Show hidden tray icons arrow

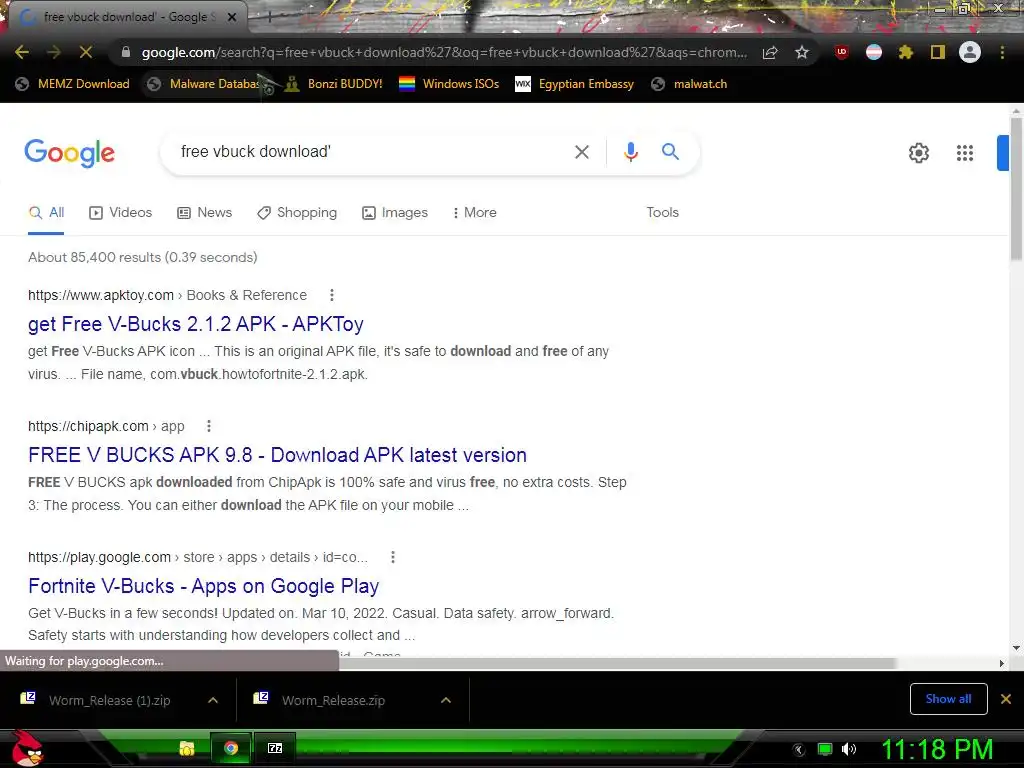[799, 750]
